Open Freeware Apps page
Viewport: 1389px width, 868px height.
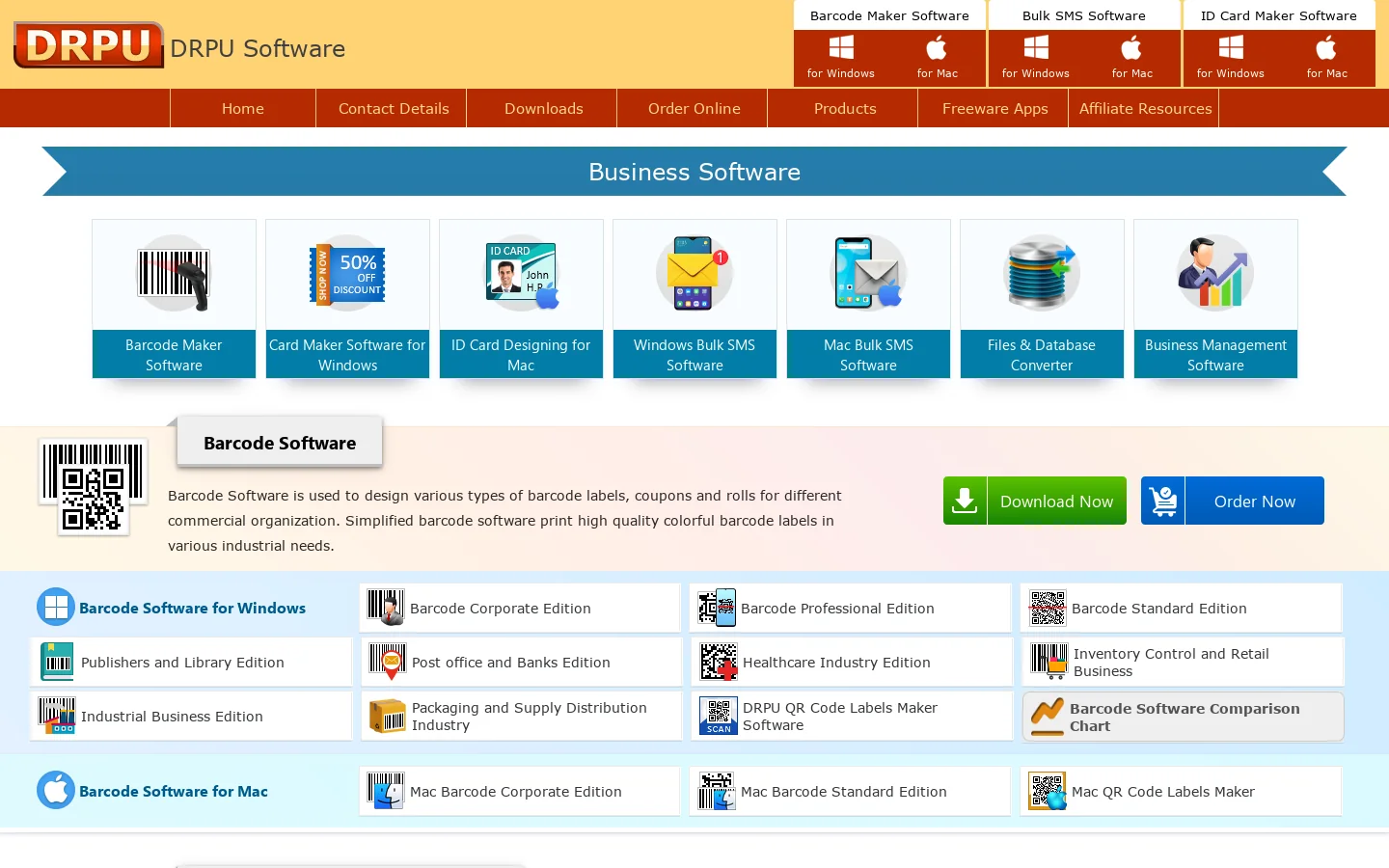995,108
